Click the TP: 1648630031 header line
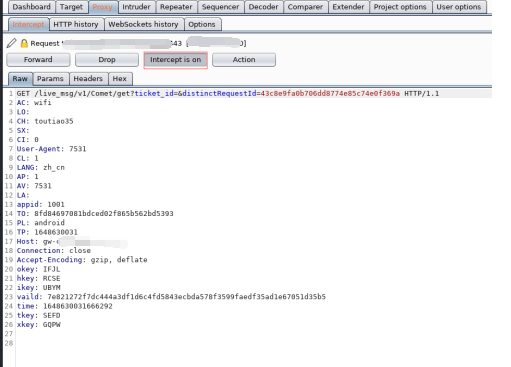The width and height of the screenshot is (511, 367). click(x=47, y=232)
